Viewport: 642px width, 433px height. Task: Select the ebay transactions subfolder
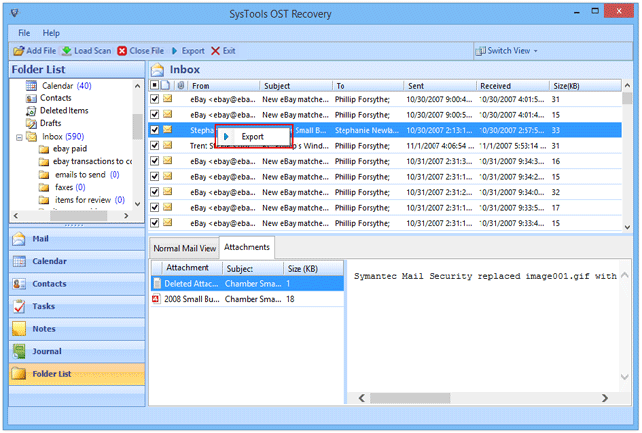(86, 161)
